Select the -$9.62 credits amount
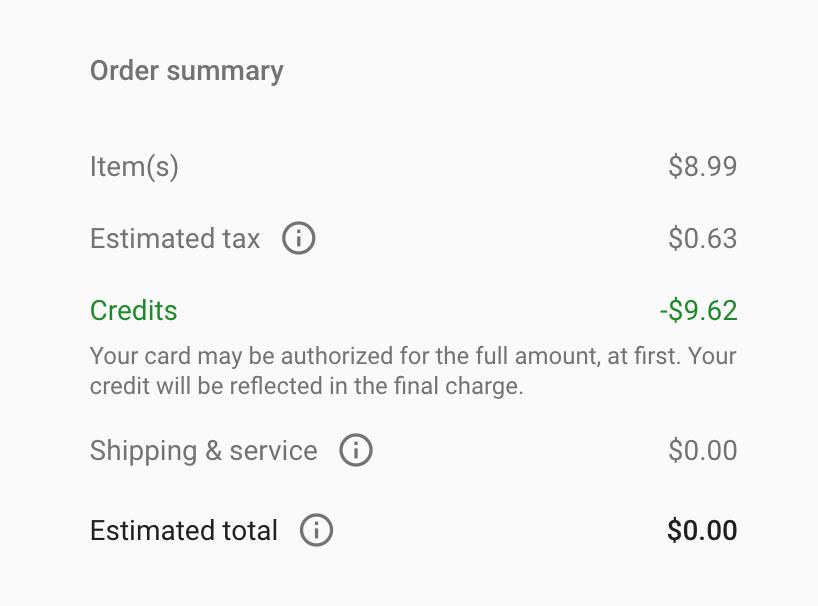 coord(699,310)
